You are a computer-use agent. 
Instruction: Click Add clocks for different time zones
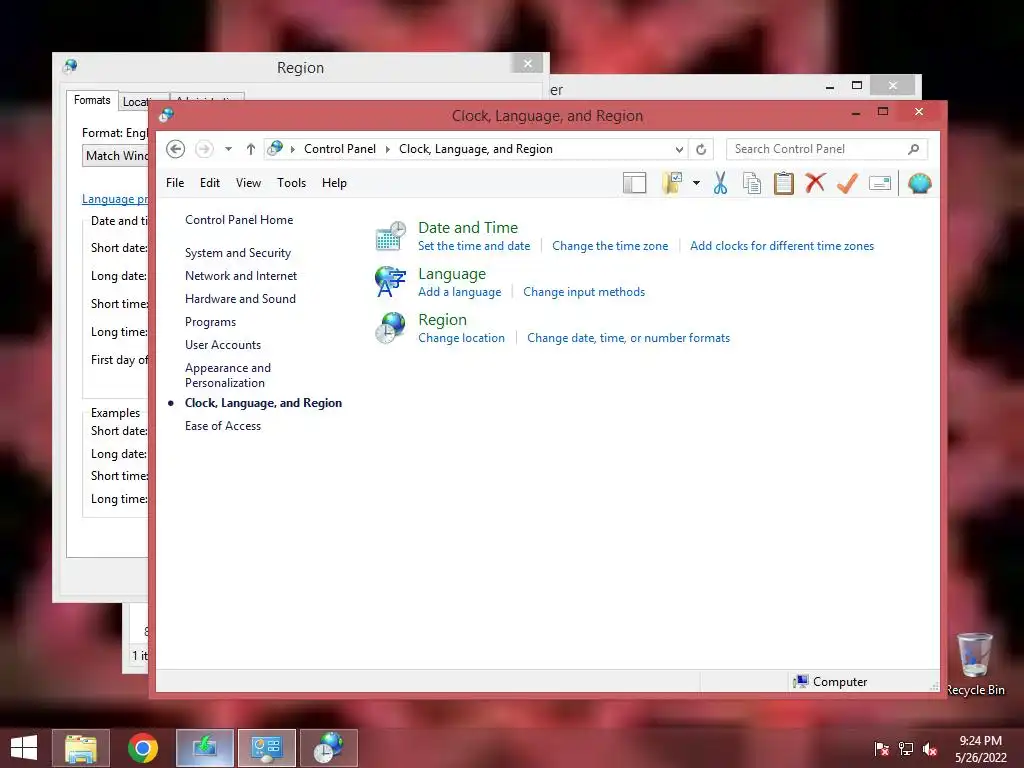pos(782,246)
